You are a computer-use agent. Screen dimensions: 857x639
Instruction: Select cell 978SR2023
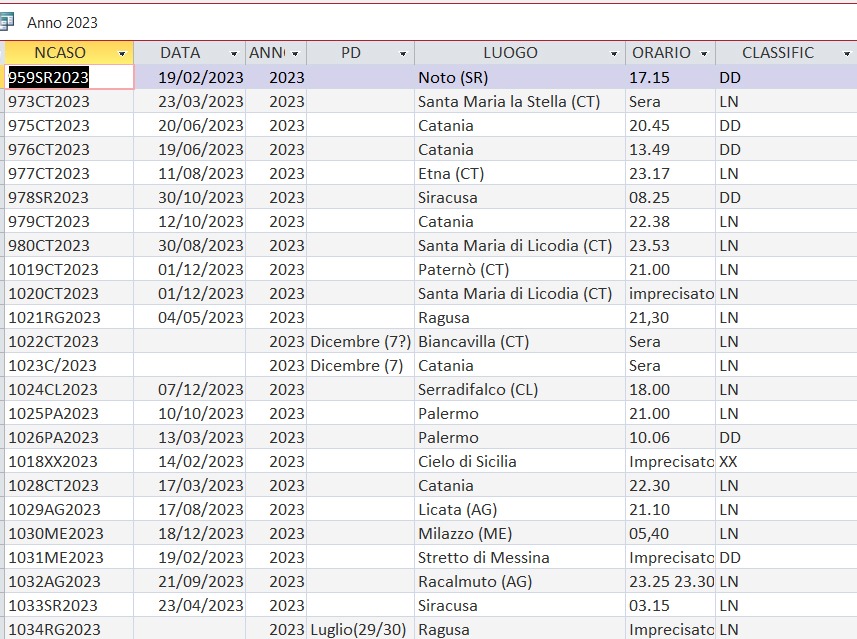[69, 198]
